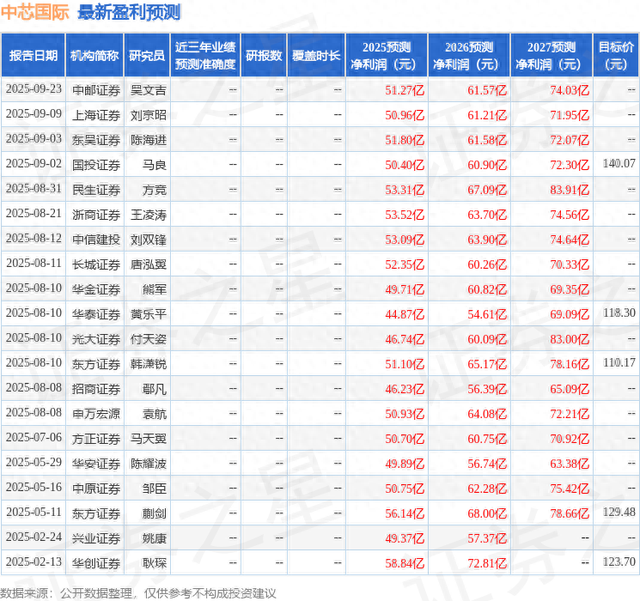Select analyst 姚康
This screenshot has height=601, width=640.
pos(154,539)
